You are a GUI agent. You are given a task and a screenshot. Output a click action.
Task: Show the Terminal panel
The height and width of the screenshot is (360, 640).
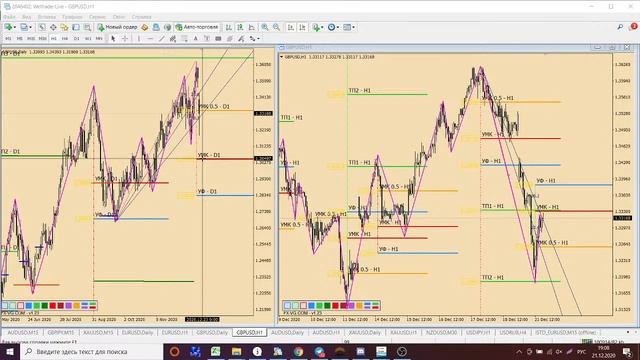point(76,27)
